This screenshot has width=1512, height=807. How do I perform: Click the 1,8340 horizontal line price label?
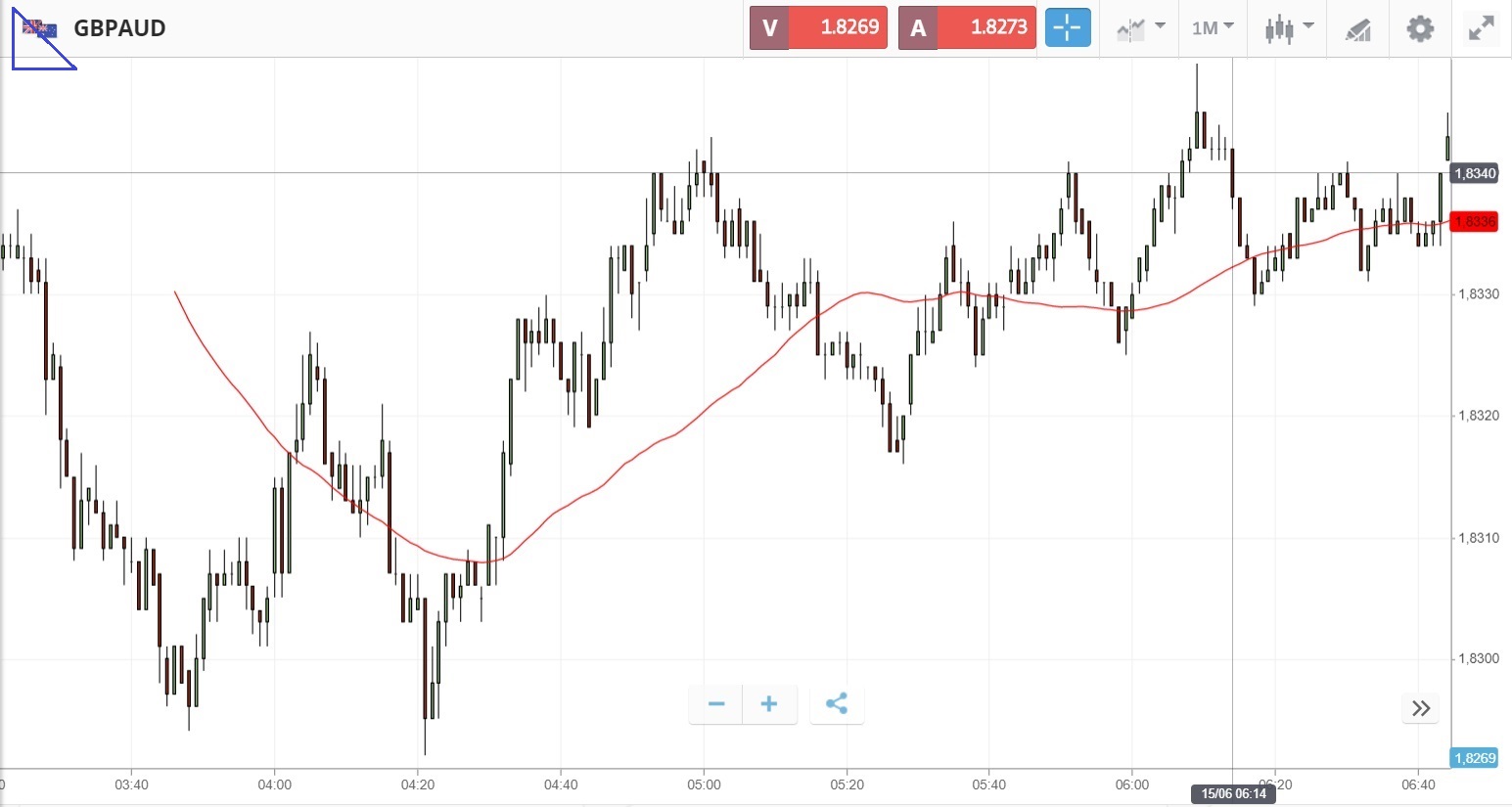click(x=1474, y=174)
